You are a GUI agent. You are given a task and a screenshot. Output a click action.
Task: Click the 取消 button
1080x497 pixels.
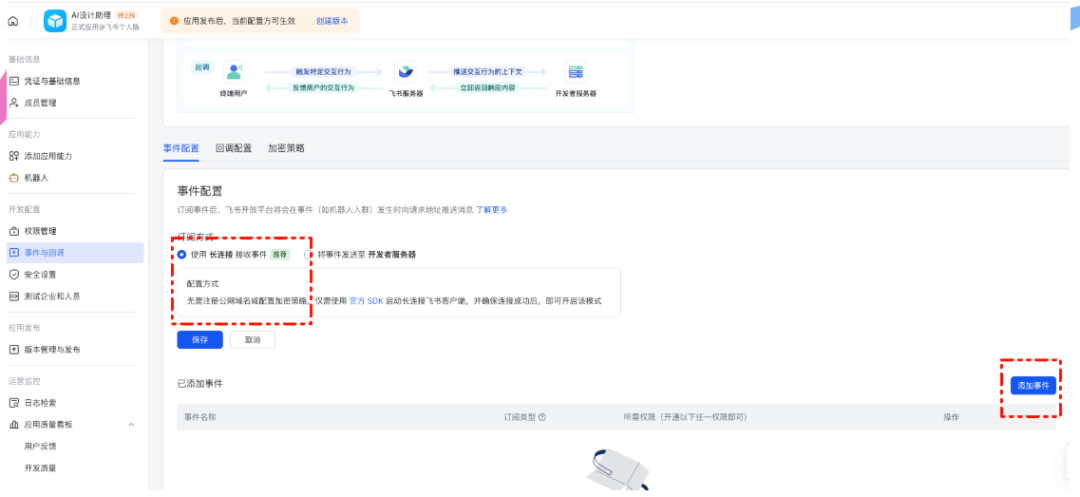point(252,340)
